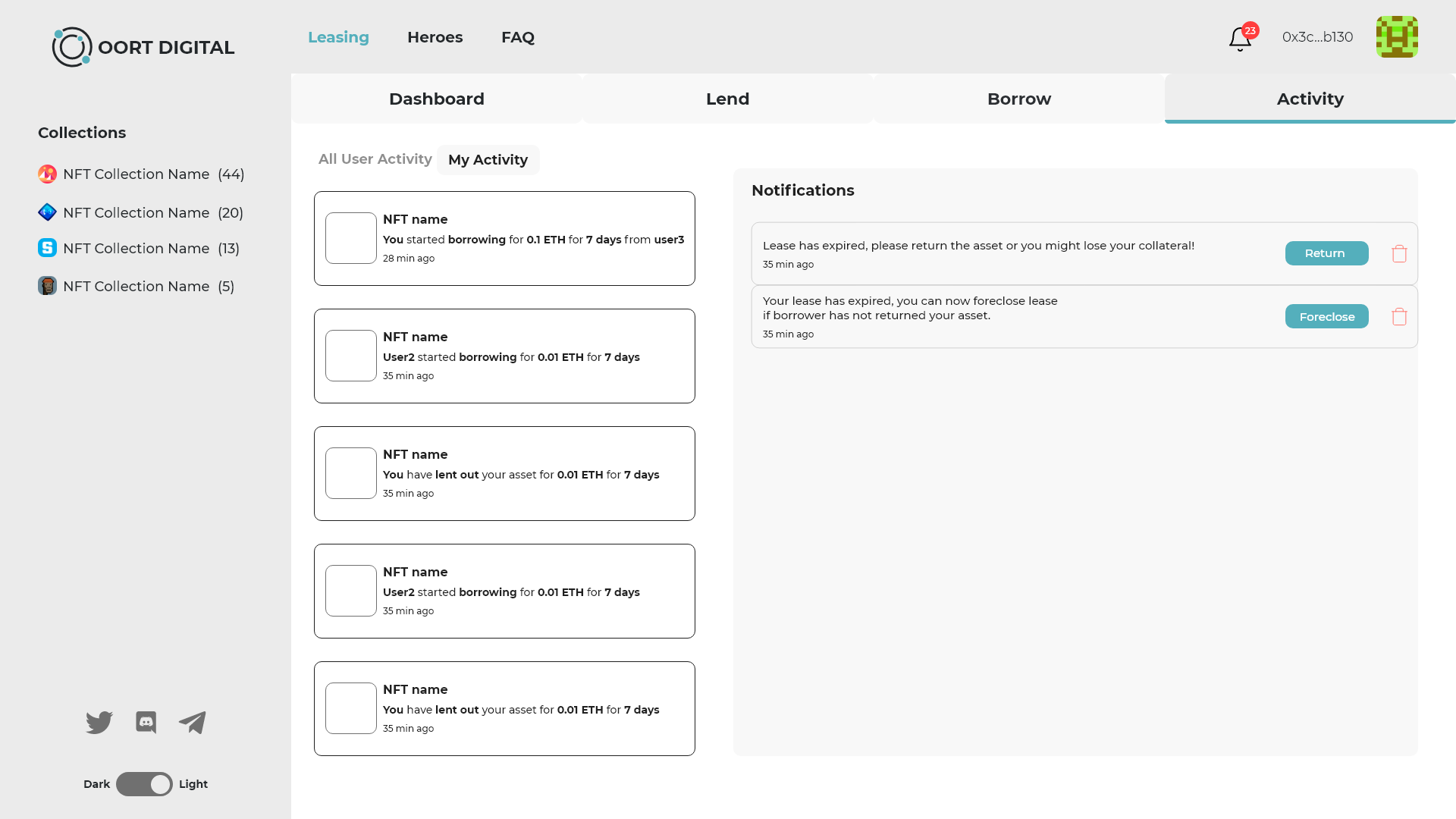Click the 'user3' name in first activity
Image resolution: width=1456 pixels, height=819 pixels.
tap(669, 240)
